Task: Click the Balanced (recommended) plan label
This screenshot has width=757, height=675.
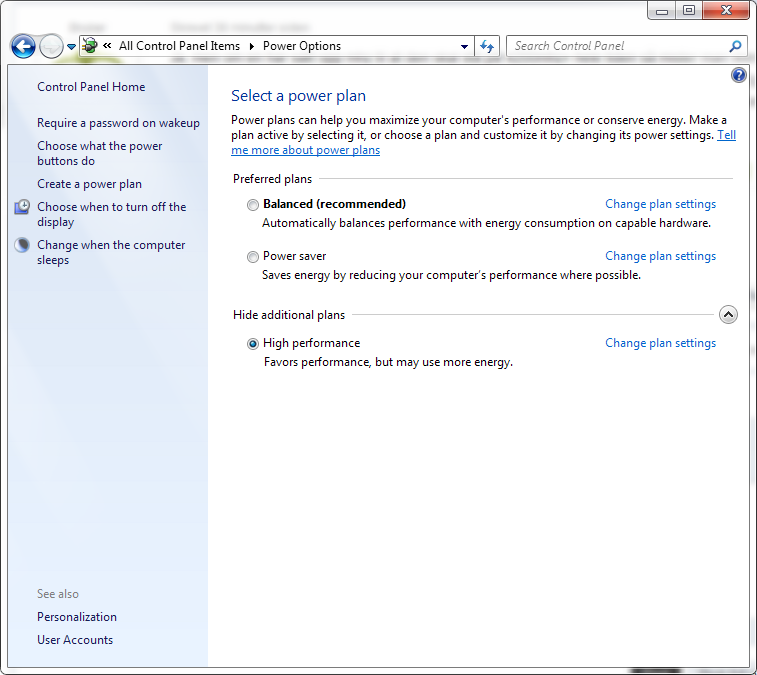Action: coord(334,204)
